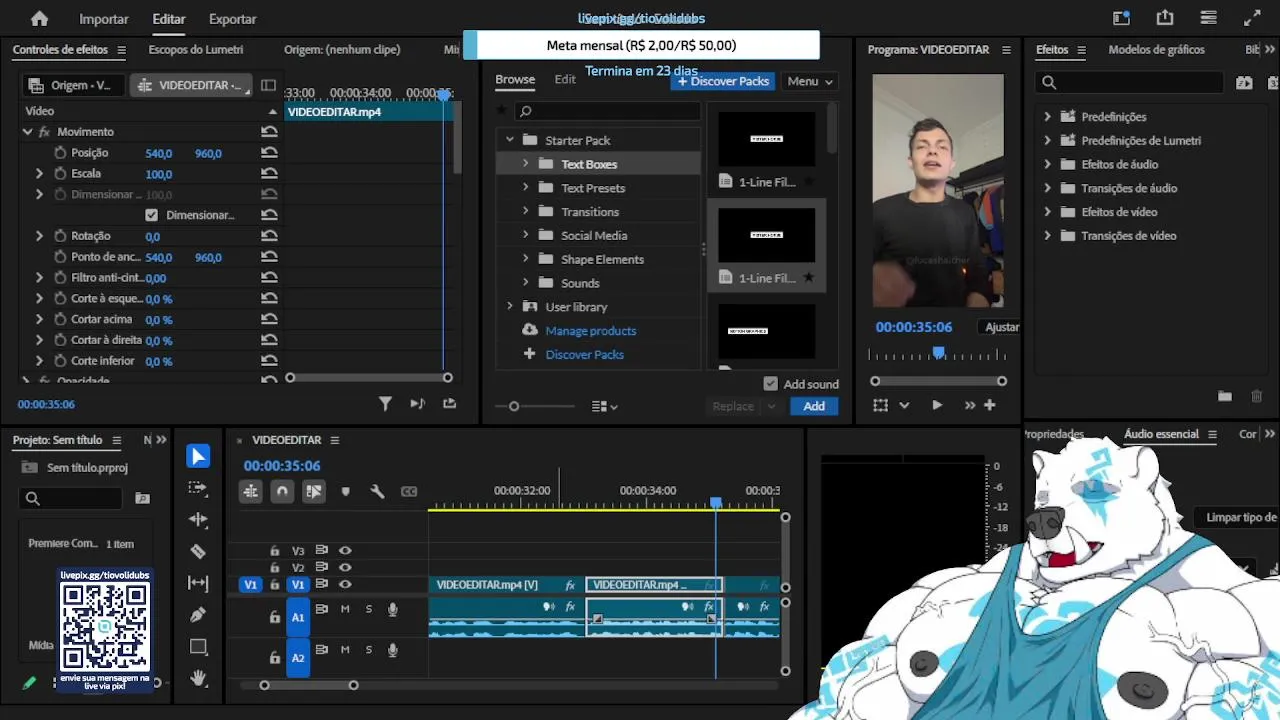
Task: Toggle V2 track output eye
Action: [x=345, y=567]
